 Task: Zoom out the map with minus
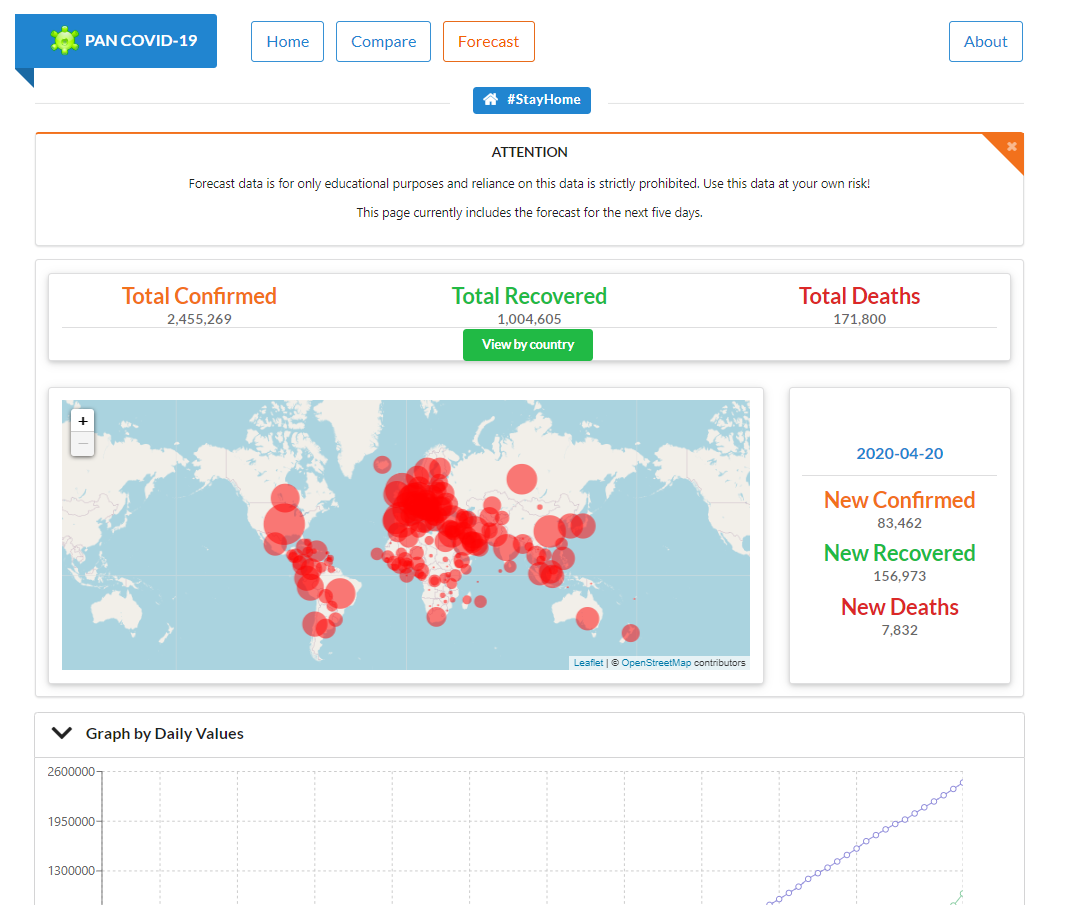click(83, 443)
